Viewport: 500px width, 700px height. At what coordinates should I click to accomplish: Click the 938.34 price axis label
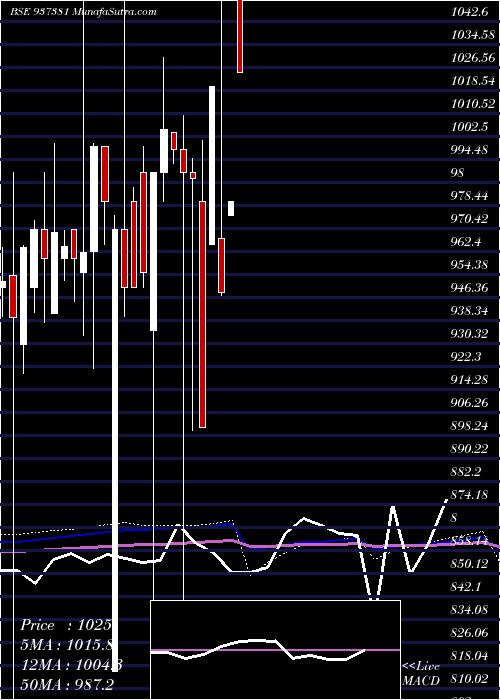pyautogui.click(x=469, y=310)
